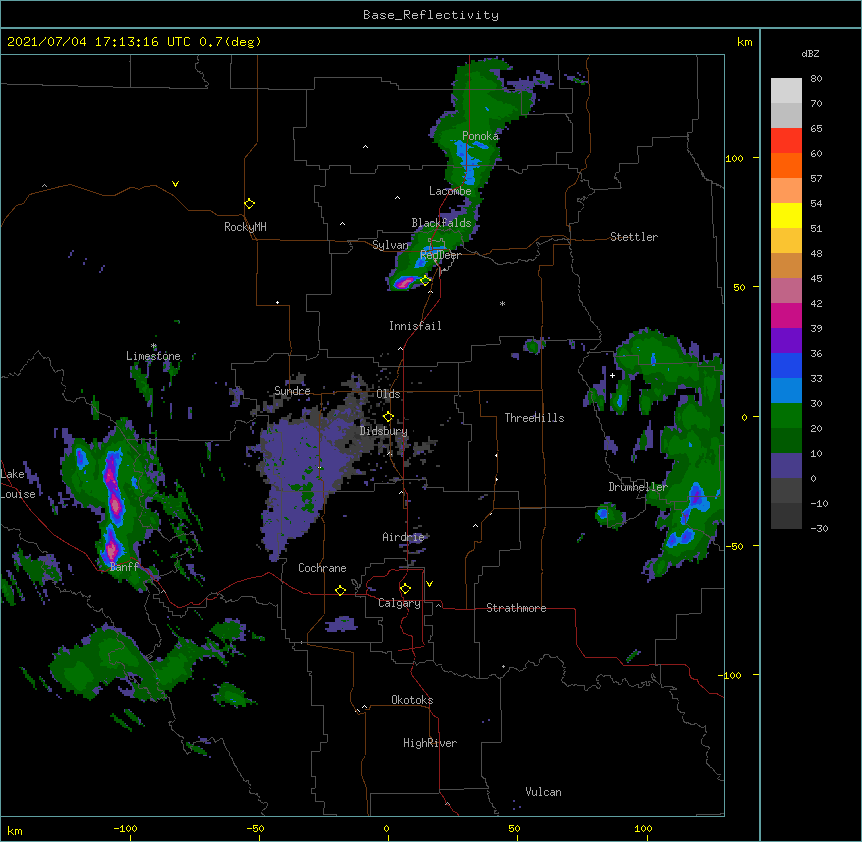Select the light blue 30-33 dBZ swatch
Viewport: 862px width, 842px height.
tap(786, 390)
